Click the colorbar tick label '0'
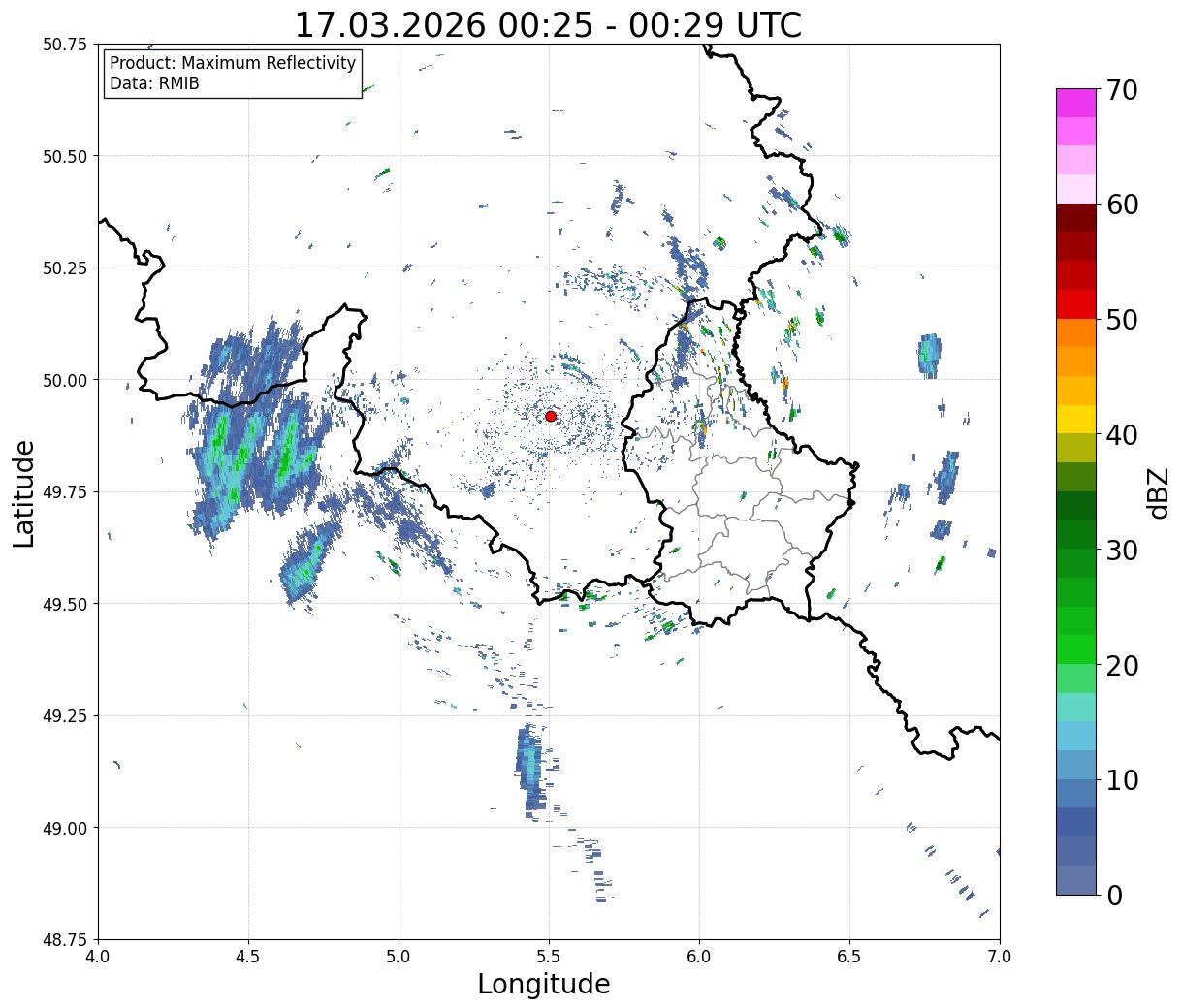The width and height of the screenshot is (1182, 1008). [1114, 896]
